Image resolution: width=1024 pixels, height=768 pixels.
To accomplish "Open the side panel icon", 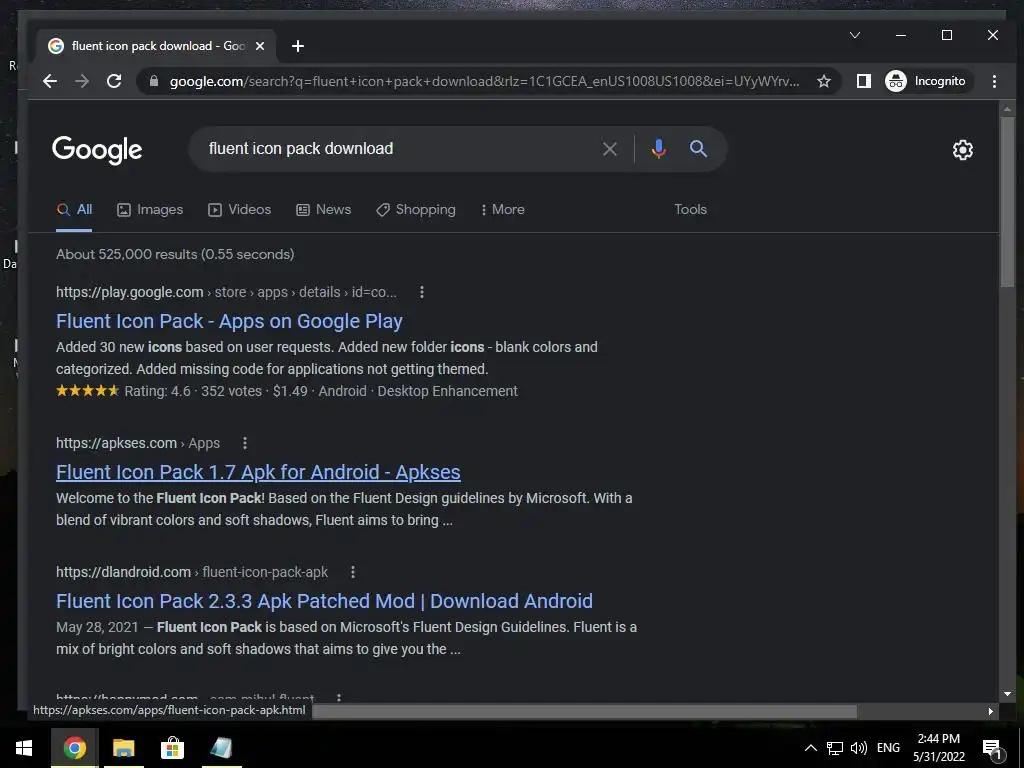I will coord(863,81).
